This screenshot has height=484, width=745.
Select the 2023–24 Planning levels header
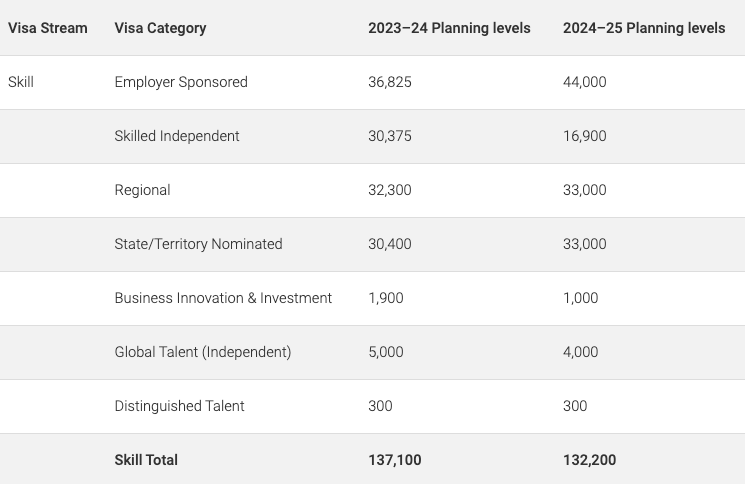pyautogui.click(x=449, y=28)
